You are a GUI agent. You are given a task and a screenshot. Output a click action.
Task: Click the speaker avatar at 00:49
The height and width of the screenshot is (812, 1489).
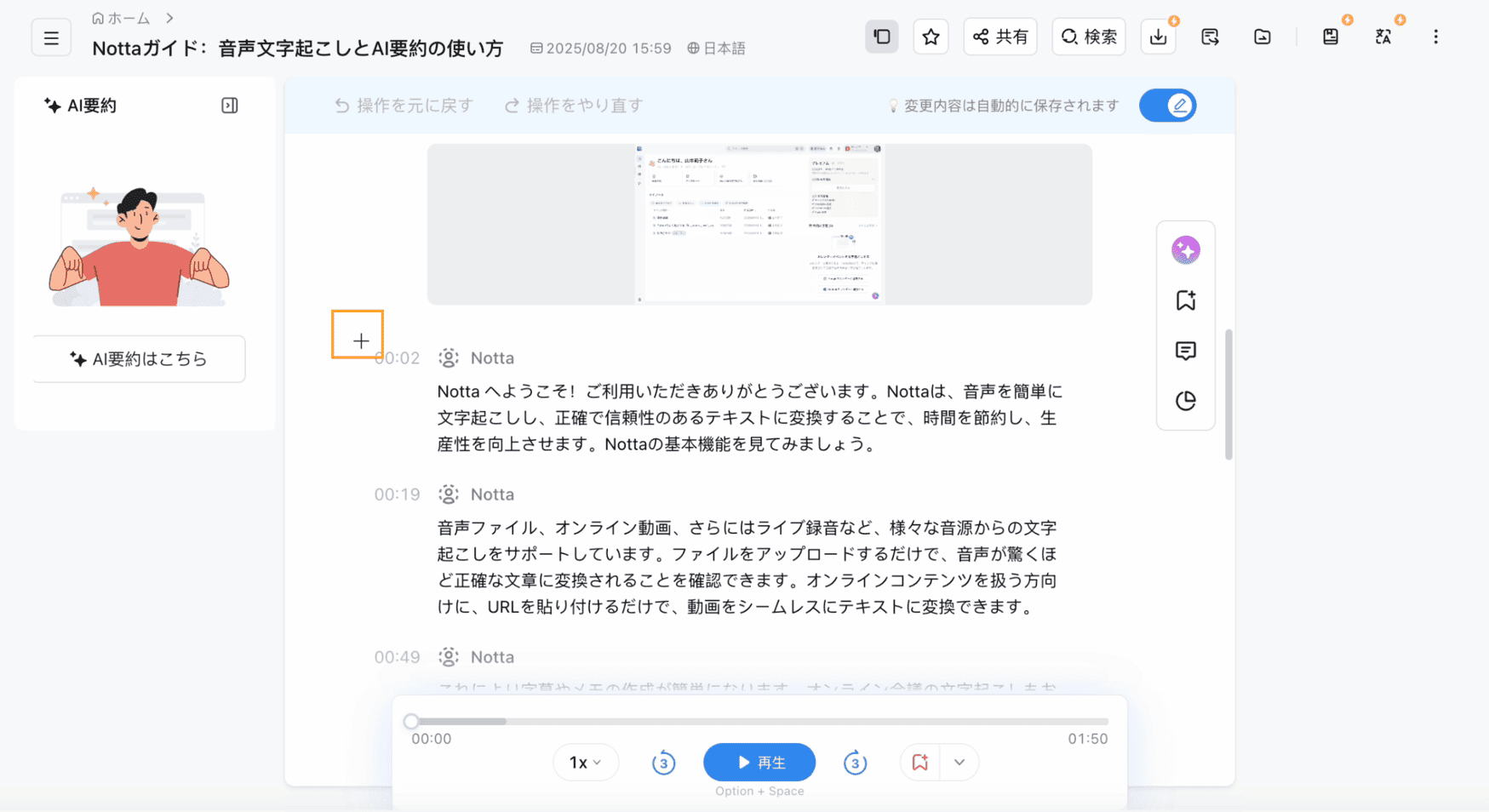coord(449,657)
